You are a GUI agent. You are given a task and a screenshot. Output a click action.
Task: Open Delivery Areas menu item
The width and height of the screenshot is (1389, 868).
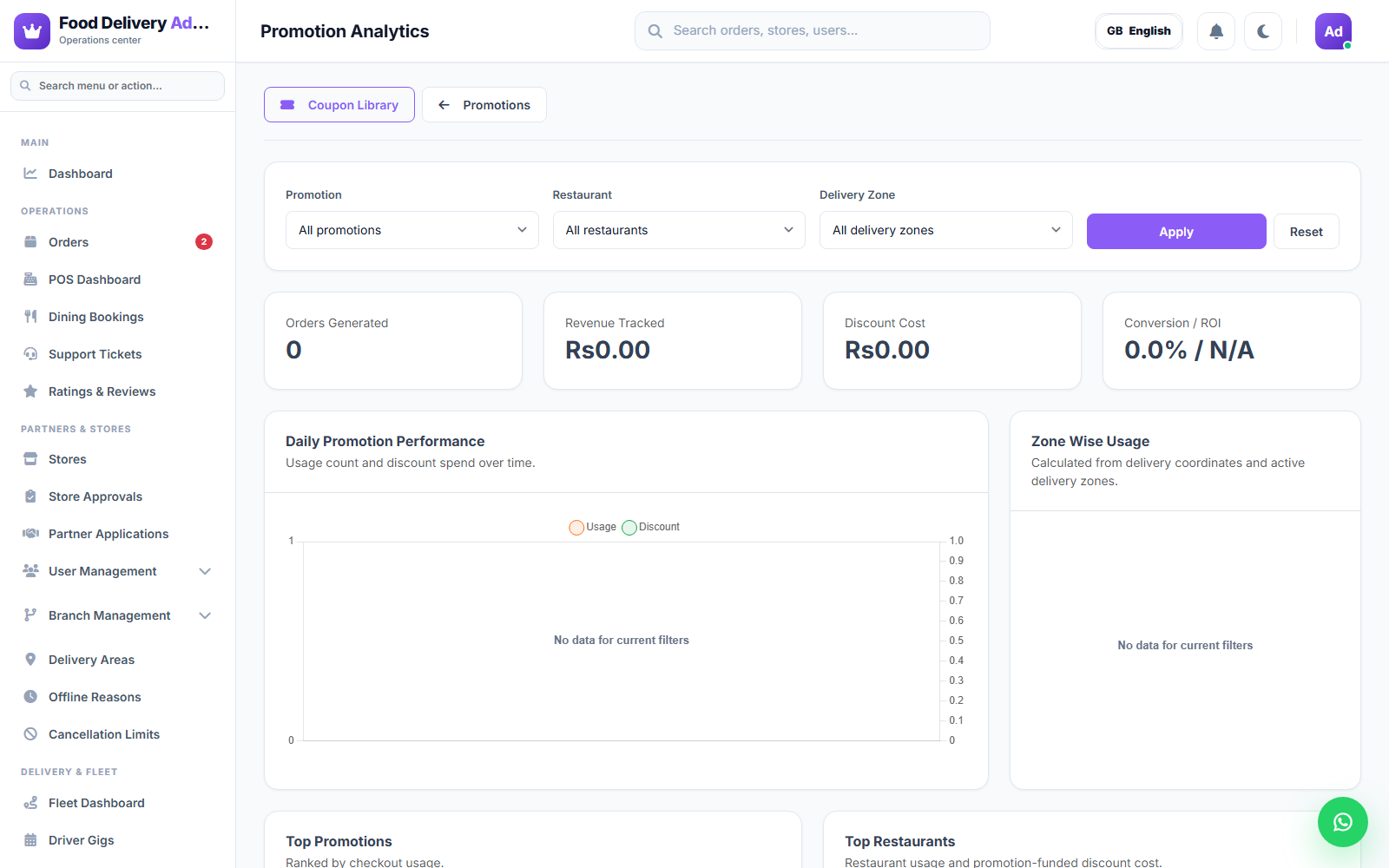[x=117, y=660]
